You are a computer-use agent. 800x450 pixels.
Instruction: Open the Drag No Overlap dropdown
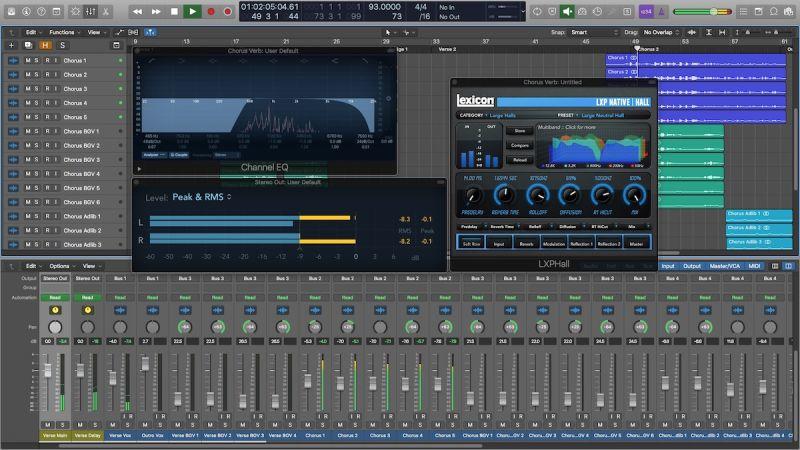661,32
